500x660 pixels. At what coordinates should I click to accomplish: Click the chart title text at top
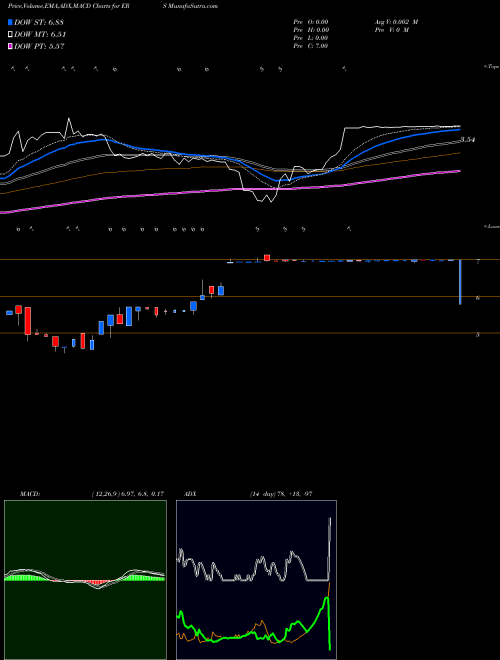[x=113, y=6]
